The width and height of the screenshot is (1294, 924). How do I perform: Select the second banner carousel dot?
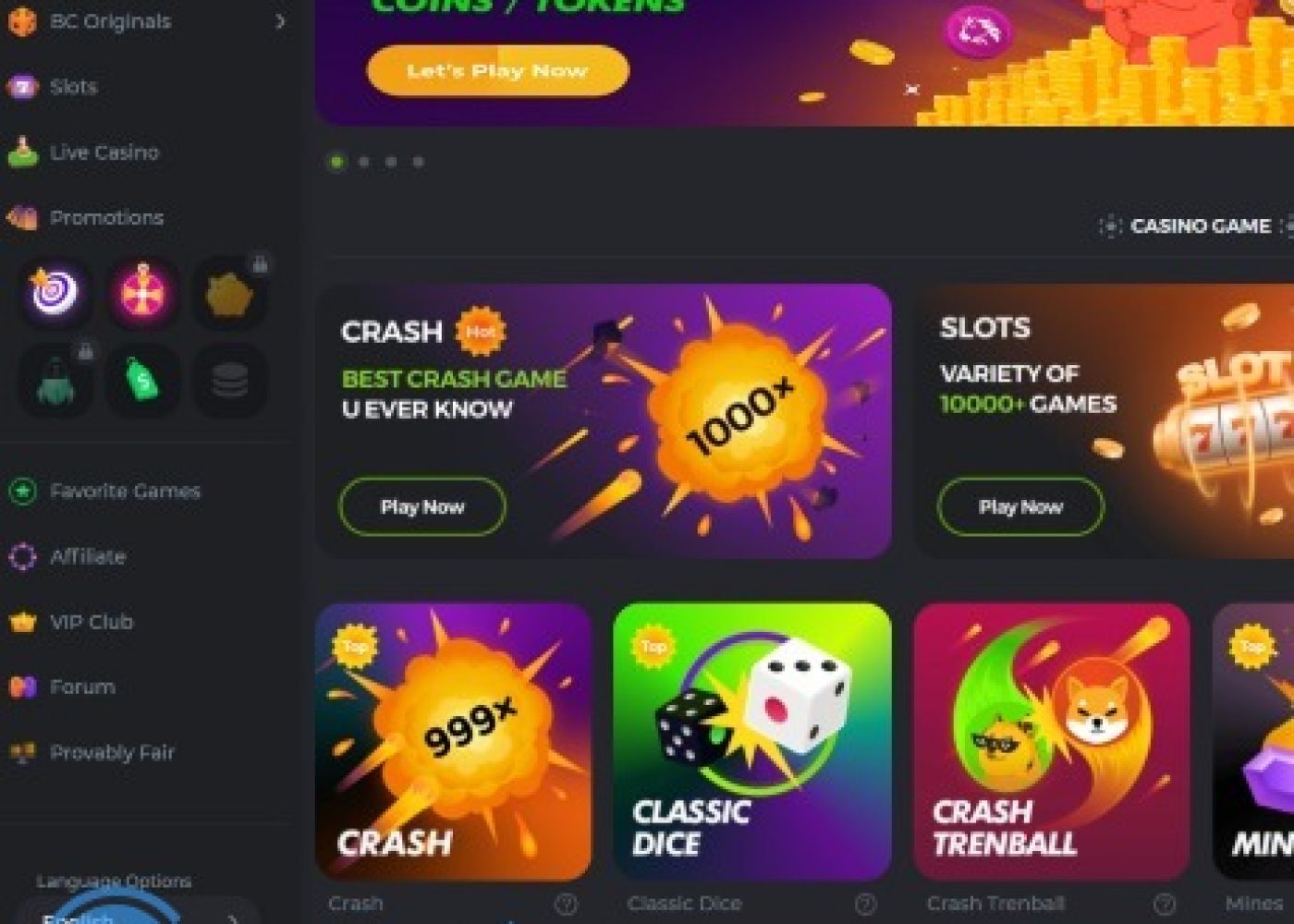point(364,162)
